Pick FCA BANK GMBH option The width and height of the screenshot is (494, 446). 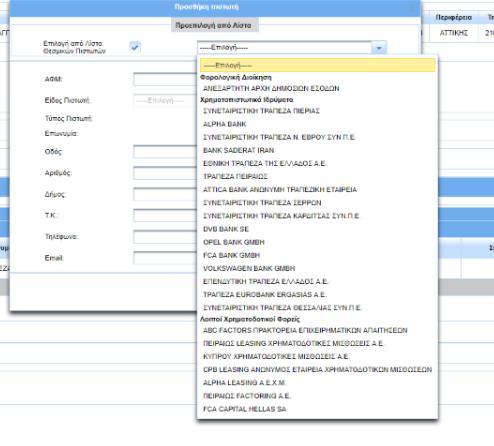(231, 255)
